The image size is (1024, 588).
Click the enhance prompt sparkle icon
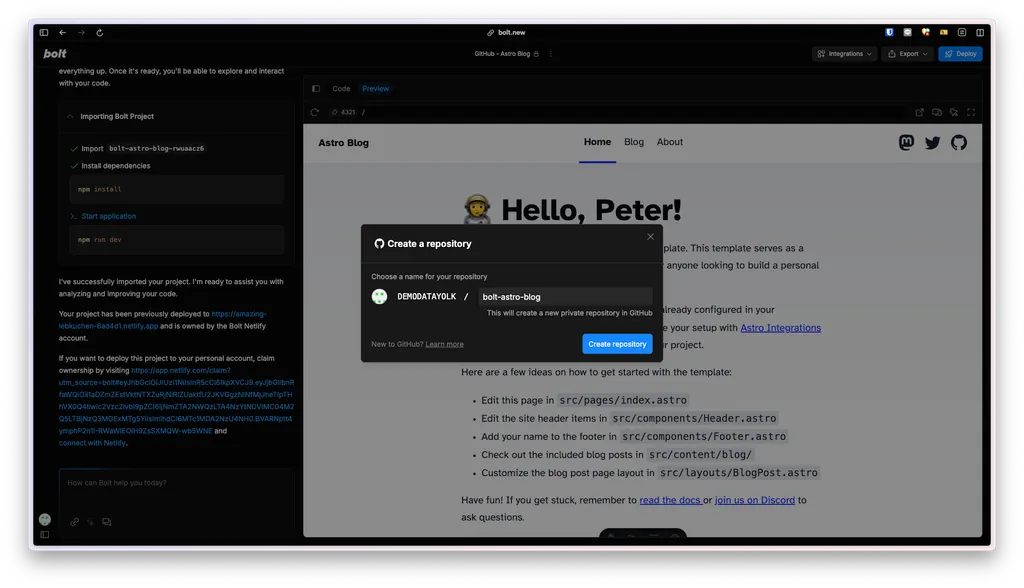point(91,522)
